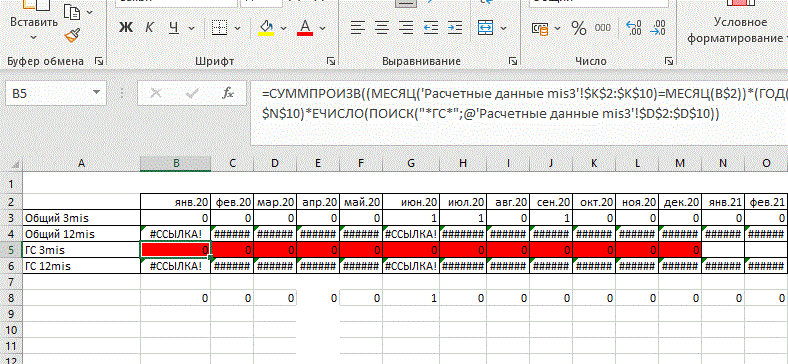Screen dimensions: 788x364
Task: Select the авг.20 header cell
Action: (x=509, y=202)
